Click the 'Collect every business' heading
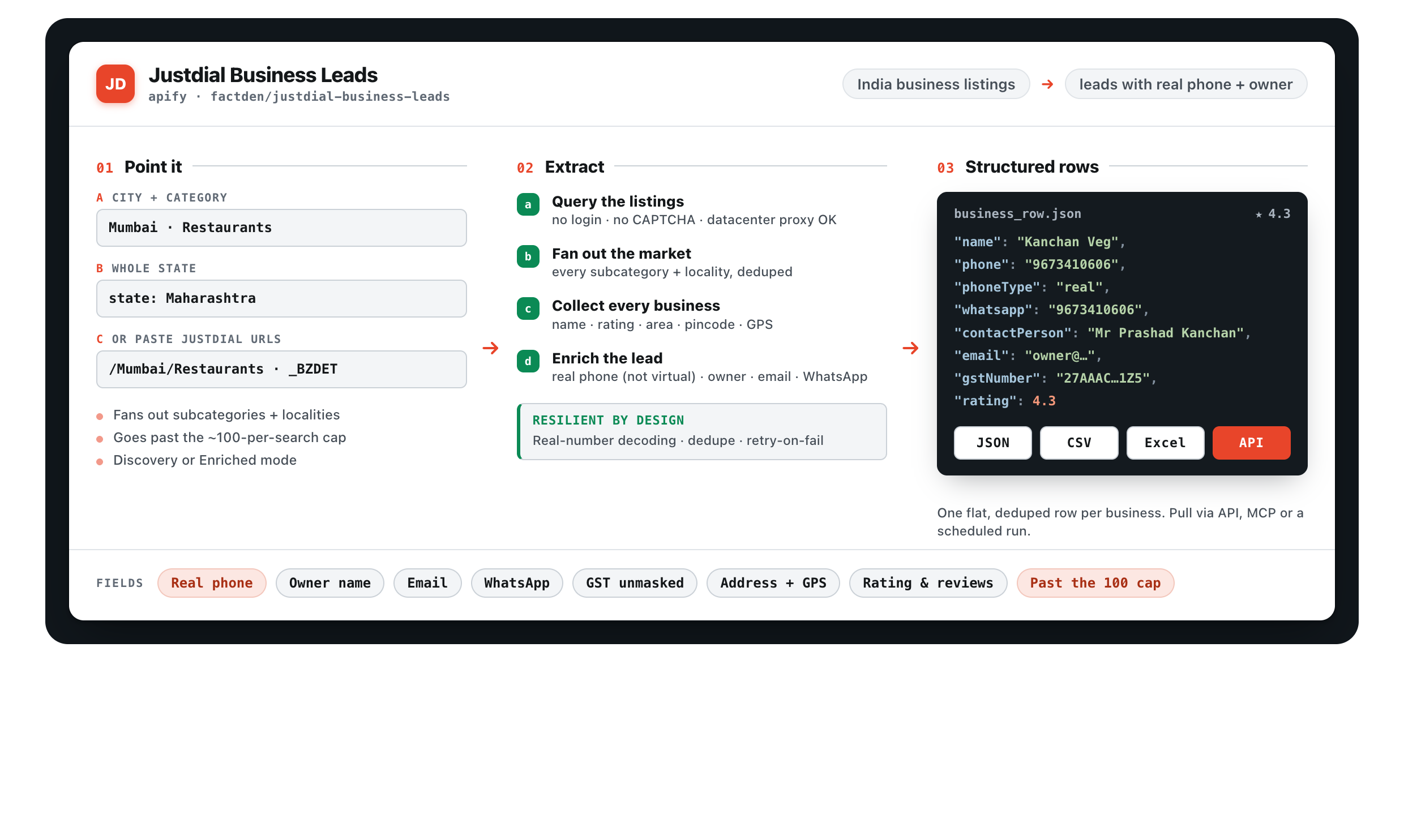The image size is (1404, 840). pyautogui.click(x=636, y=306)
